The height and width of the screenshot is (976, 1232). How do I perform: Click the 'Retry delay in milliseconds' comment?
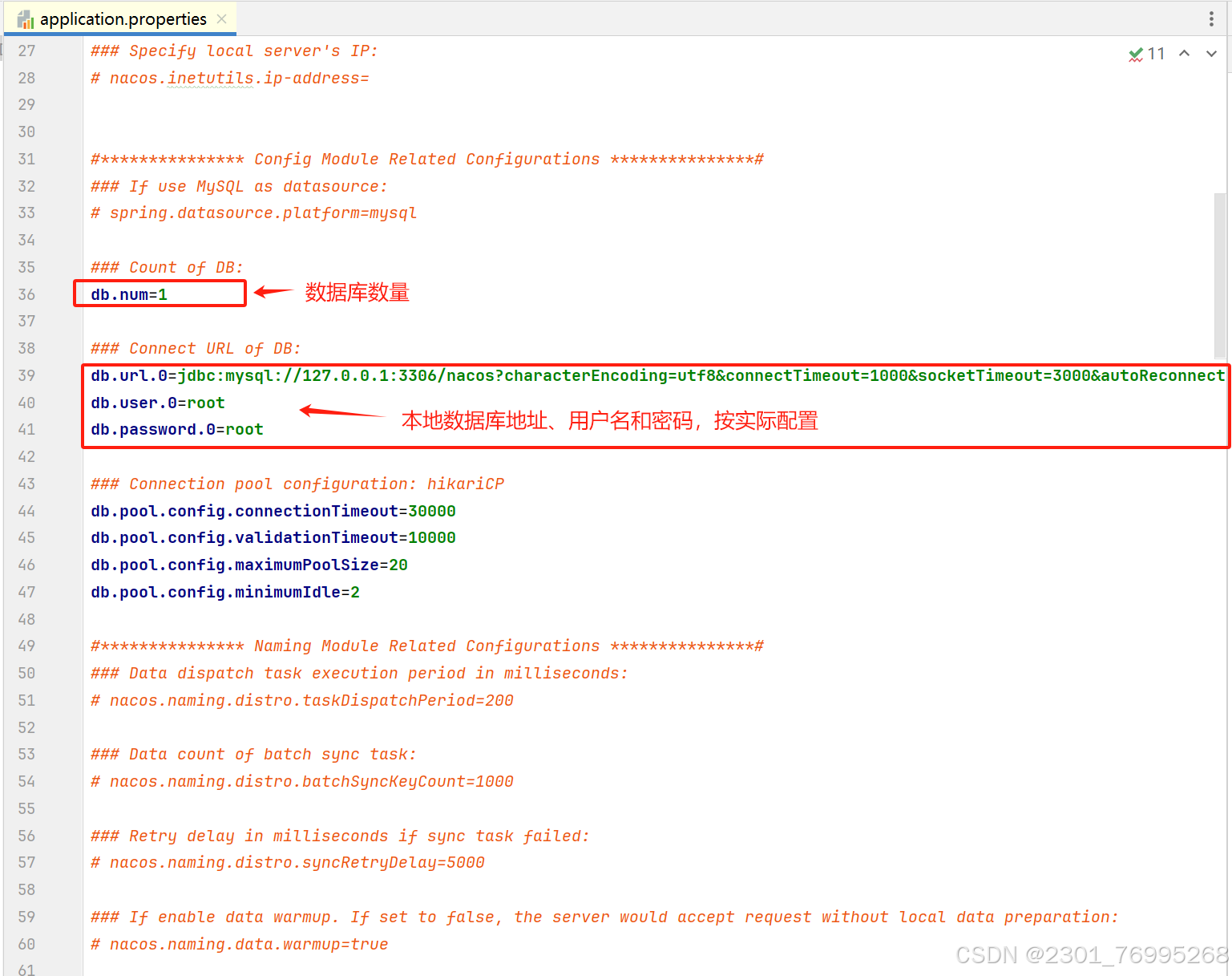(340, 836)
